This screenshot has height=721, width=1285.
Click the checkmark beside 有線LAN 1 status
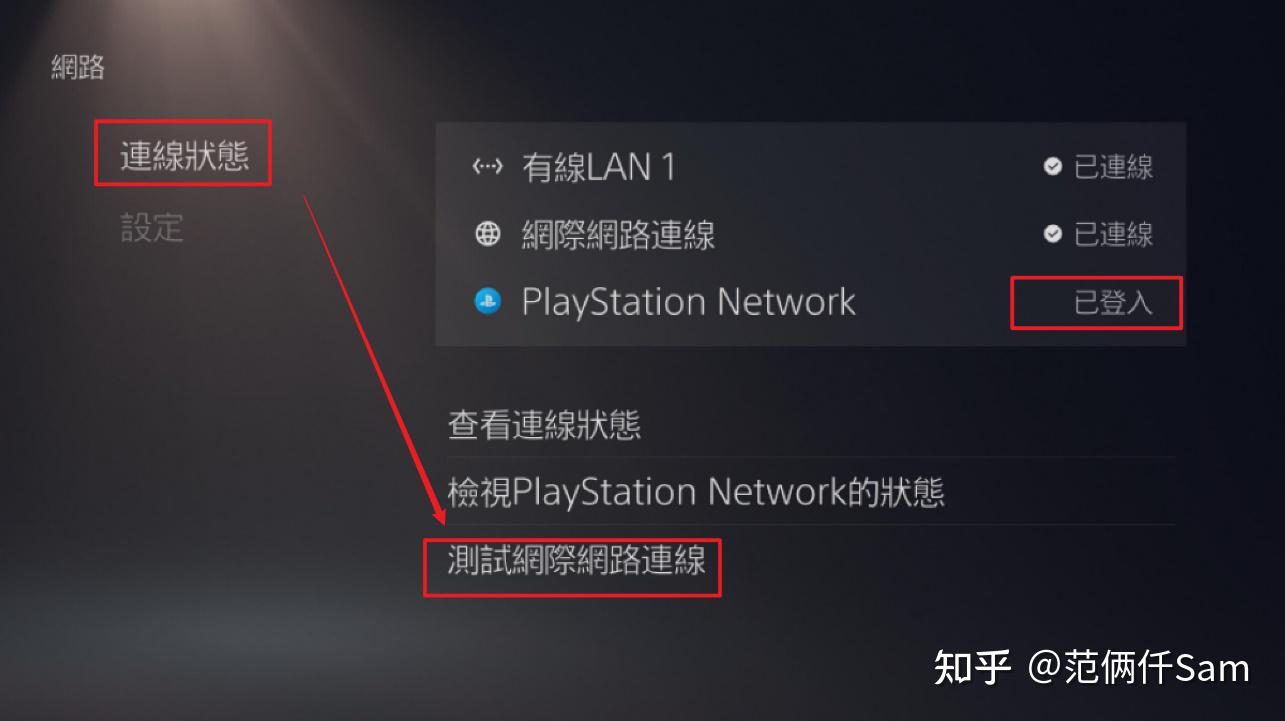1052,166
